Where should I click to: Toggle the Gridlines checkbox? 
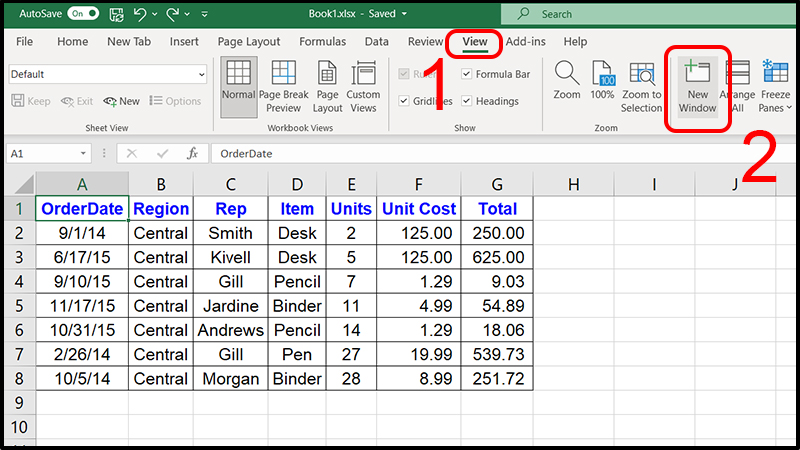coord(404,101)
